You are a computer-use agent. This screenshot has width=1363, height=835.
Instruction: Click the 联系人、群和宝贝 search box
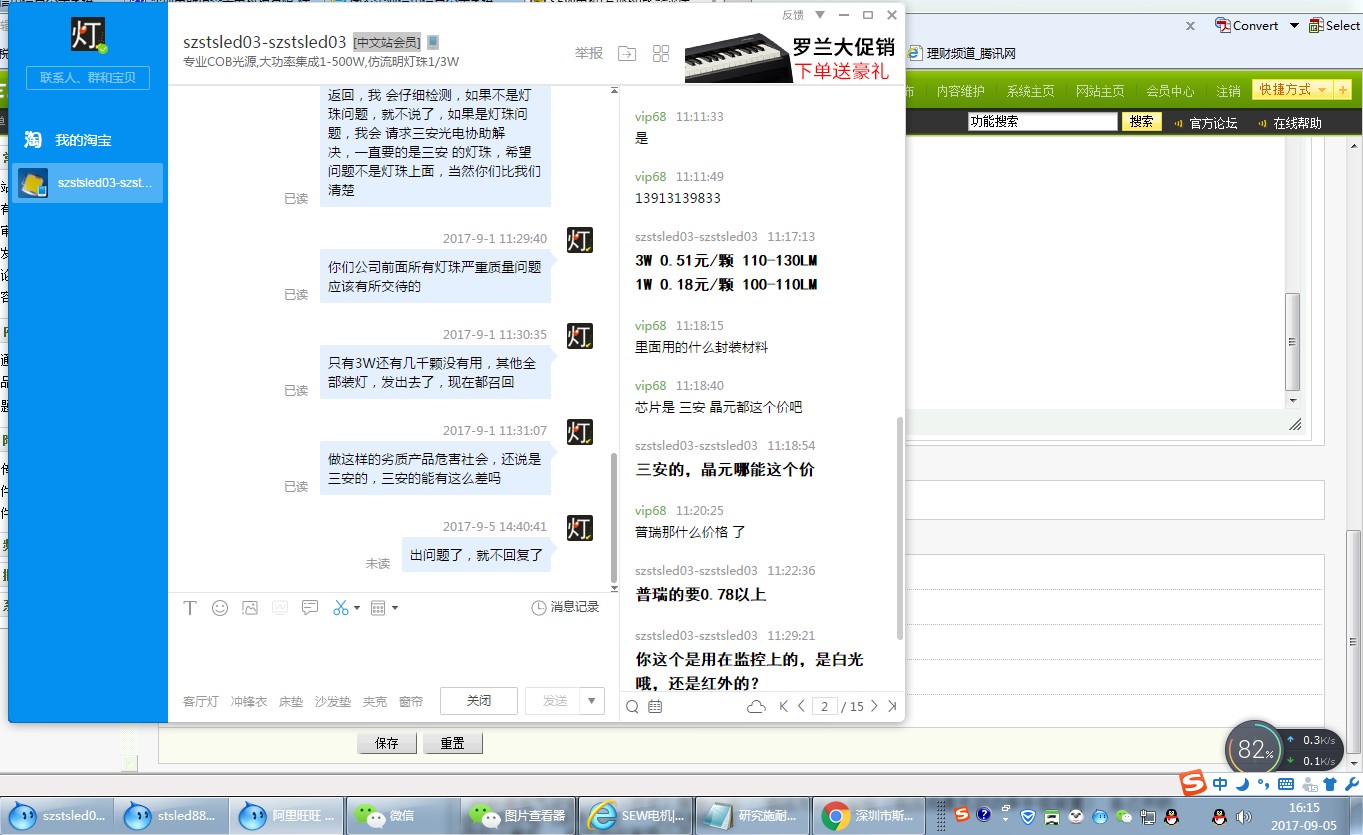click(88, 77)
